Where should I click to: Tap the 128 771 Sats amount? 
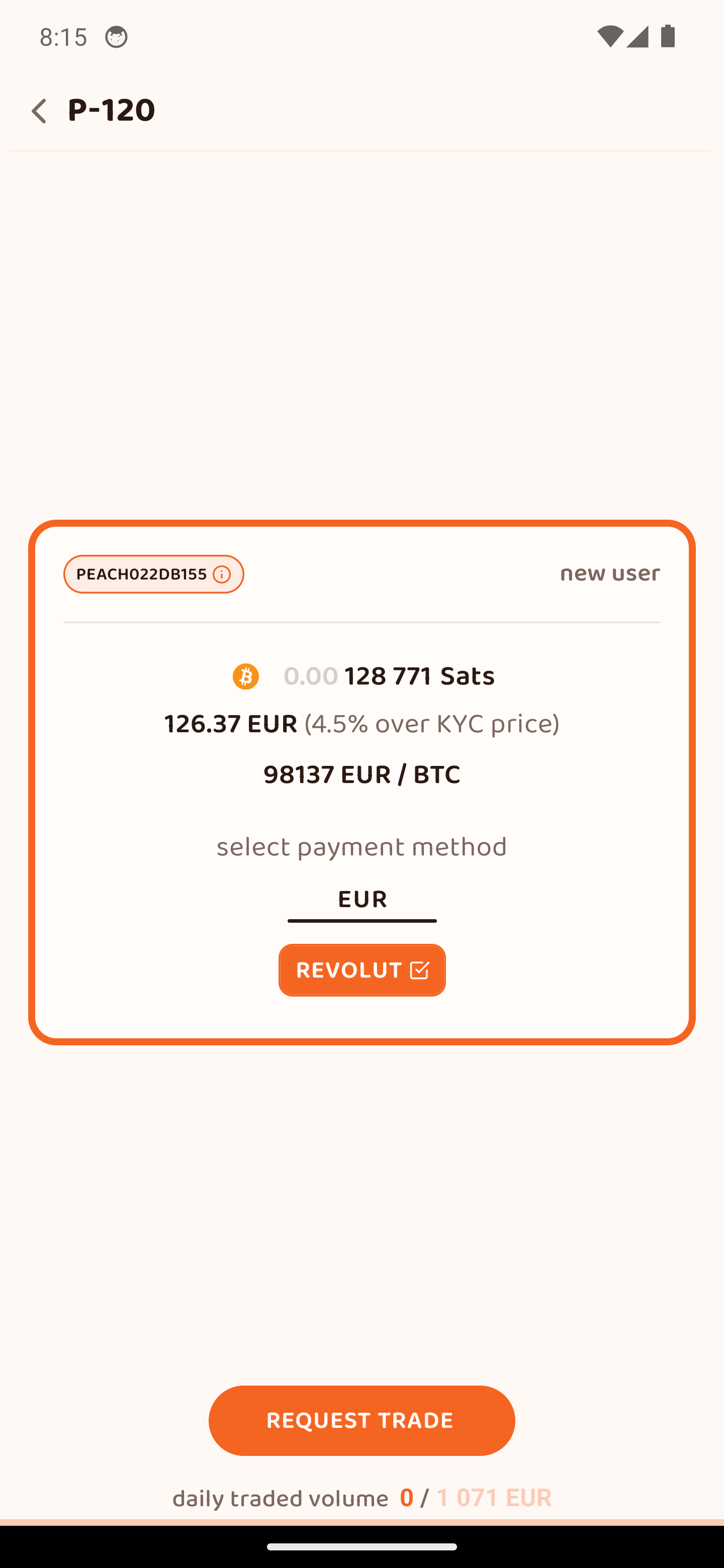tap(419, 676)
